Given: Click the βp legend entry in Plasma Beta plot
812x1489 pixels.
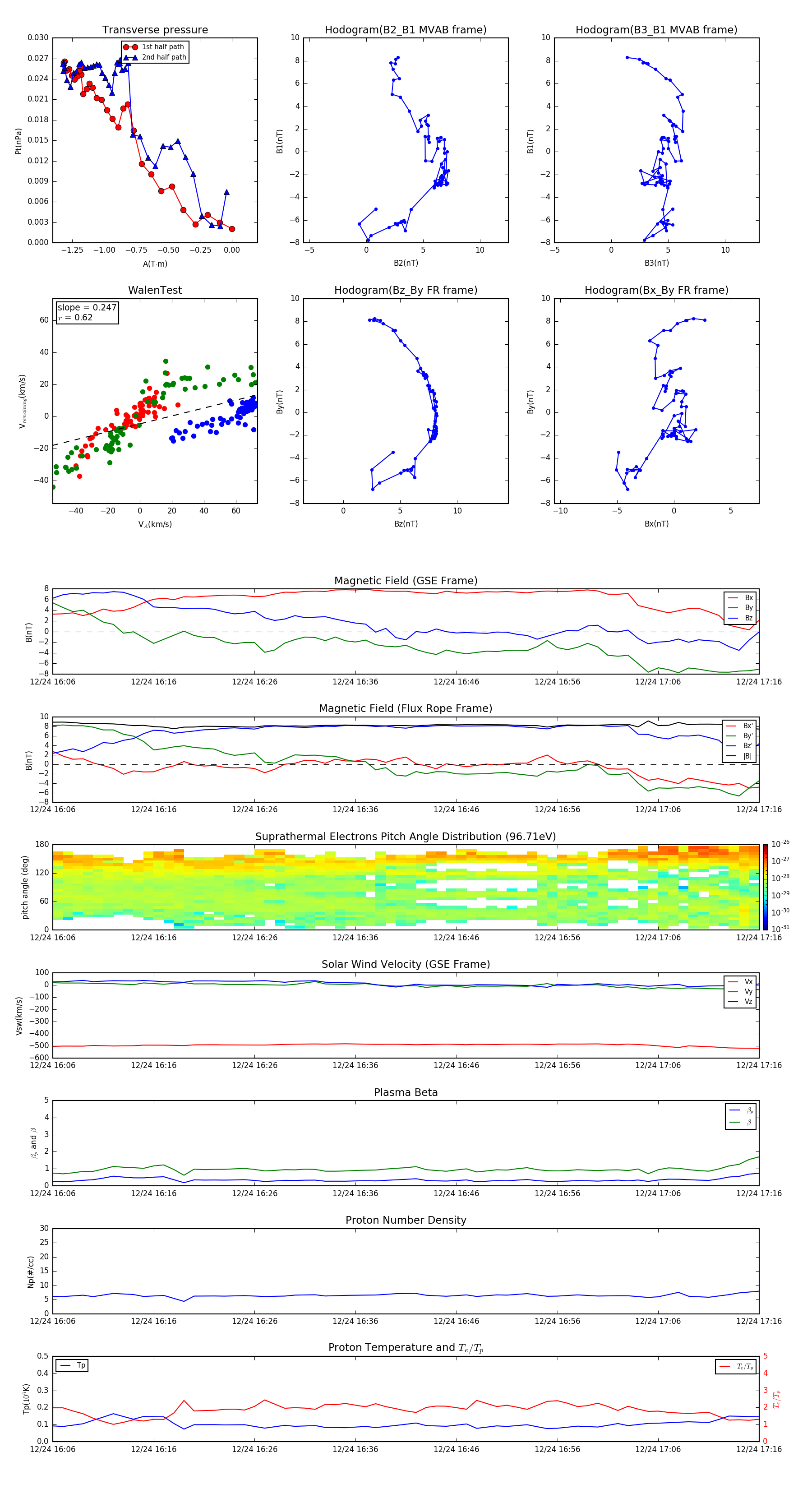Looking at the screenshot, I should click(741, 1110).
